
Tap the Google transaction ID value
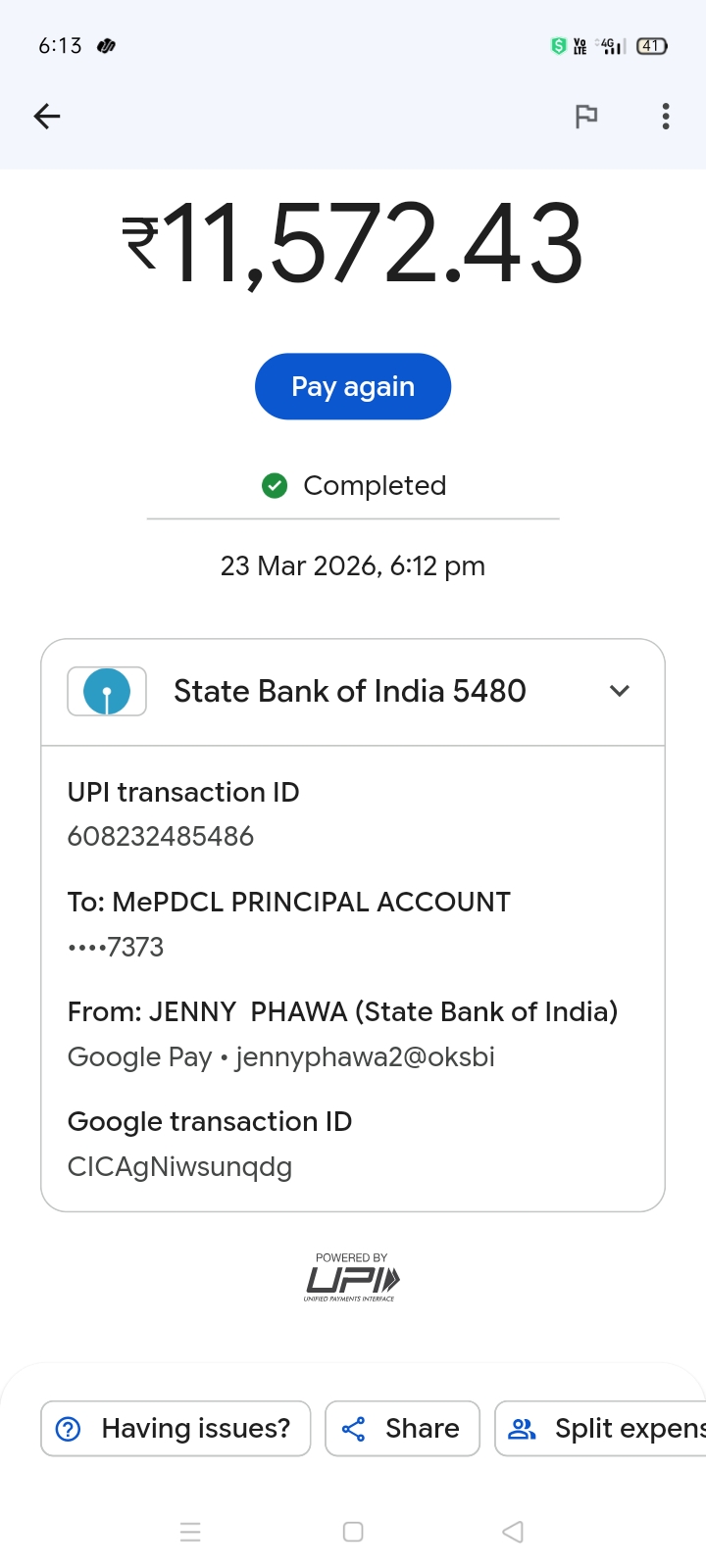click(179, 1167)
